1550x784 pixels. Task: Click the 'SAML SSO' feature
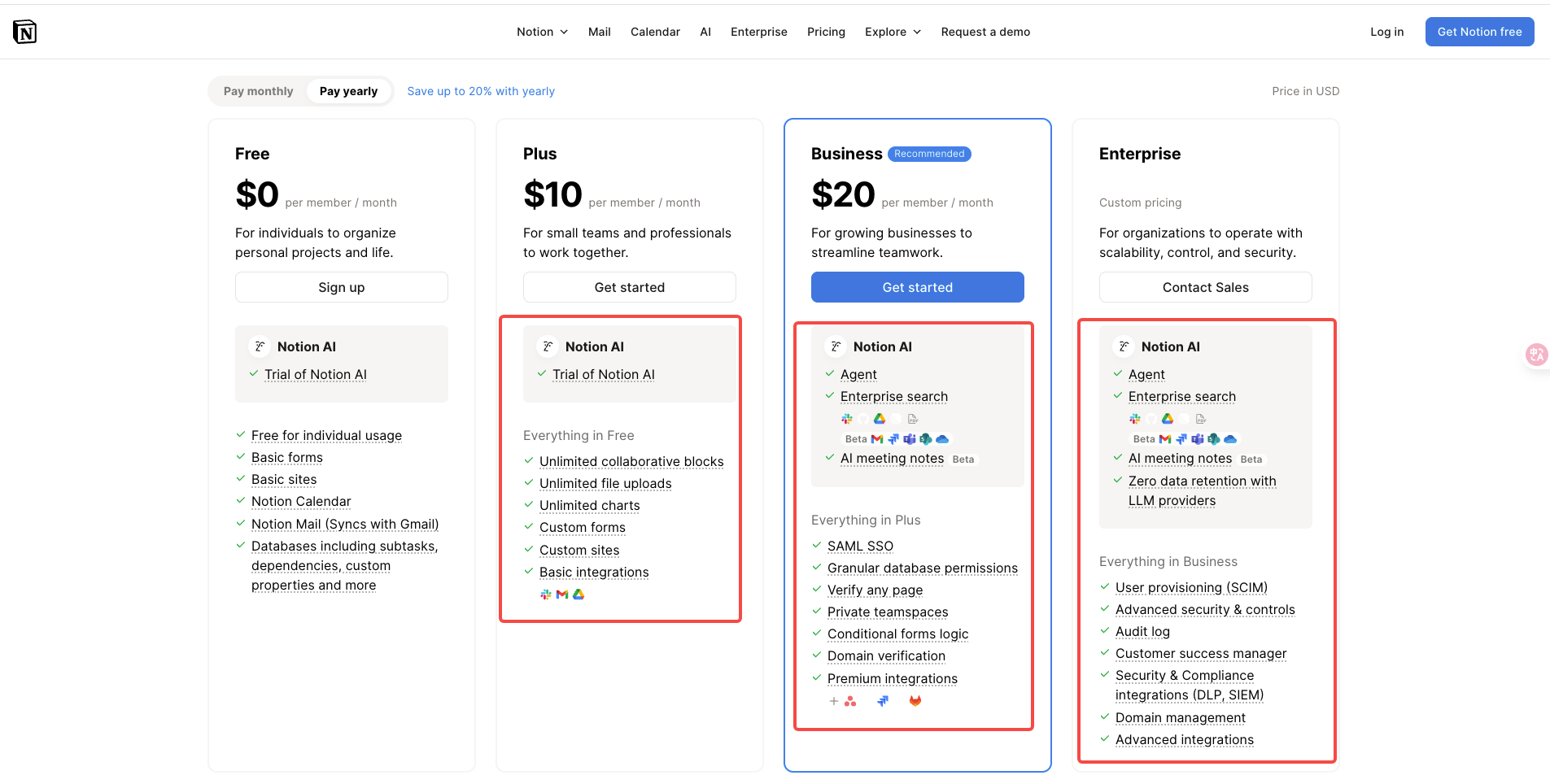point(860,547)
